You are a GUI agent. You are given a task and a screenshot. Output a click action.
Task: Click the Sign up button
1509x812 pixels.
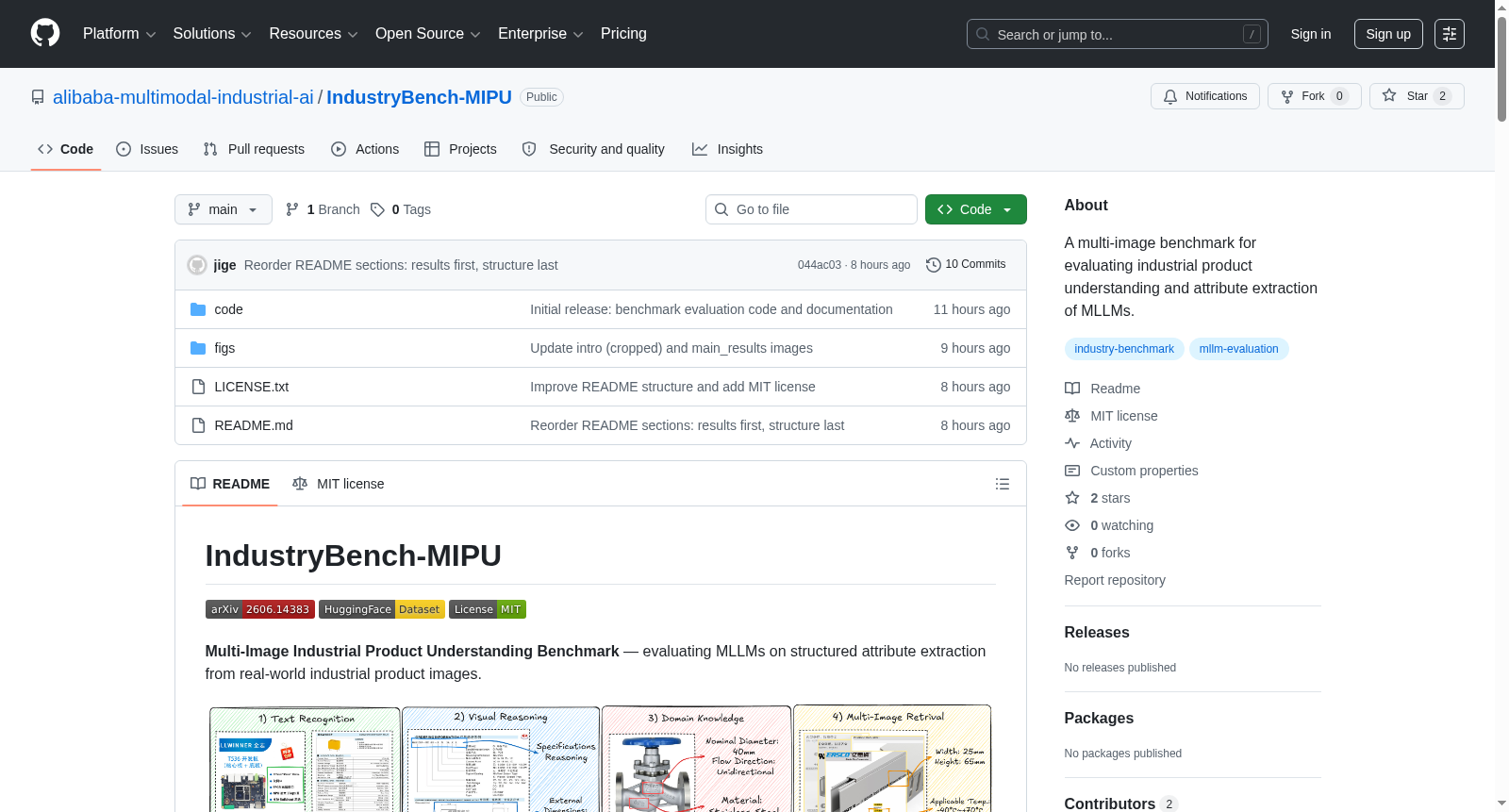[1388, 34]
